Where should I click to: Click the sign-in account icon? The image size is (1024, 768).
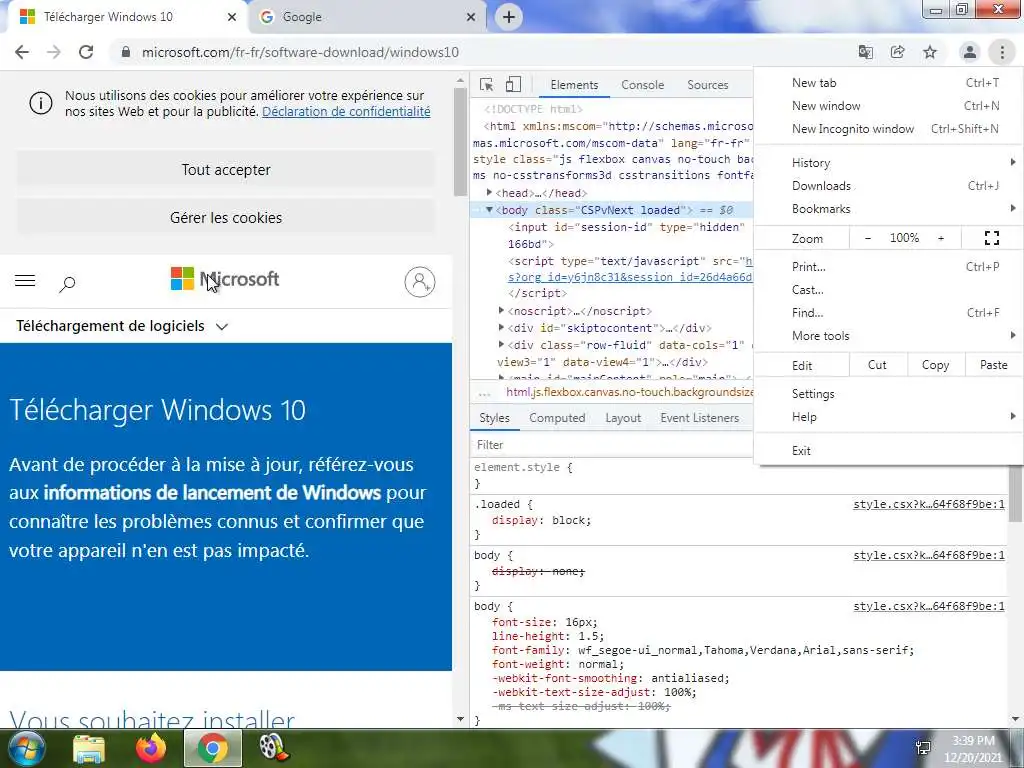pyautogui.click(x=420, y=282)
